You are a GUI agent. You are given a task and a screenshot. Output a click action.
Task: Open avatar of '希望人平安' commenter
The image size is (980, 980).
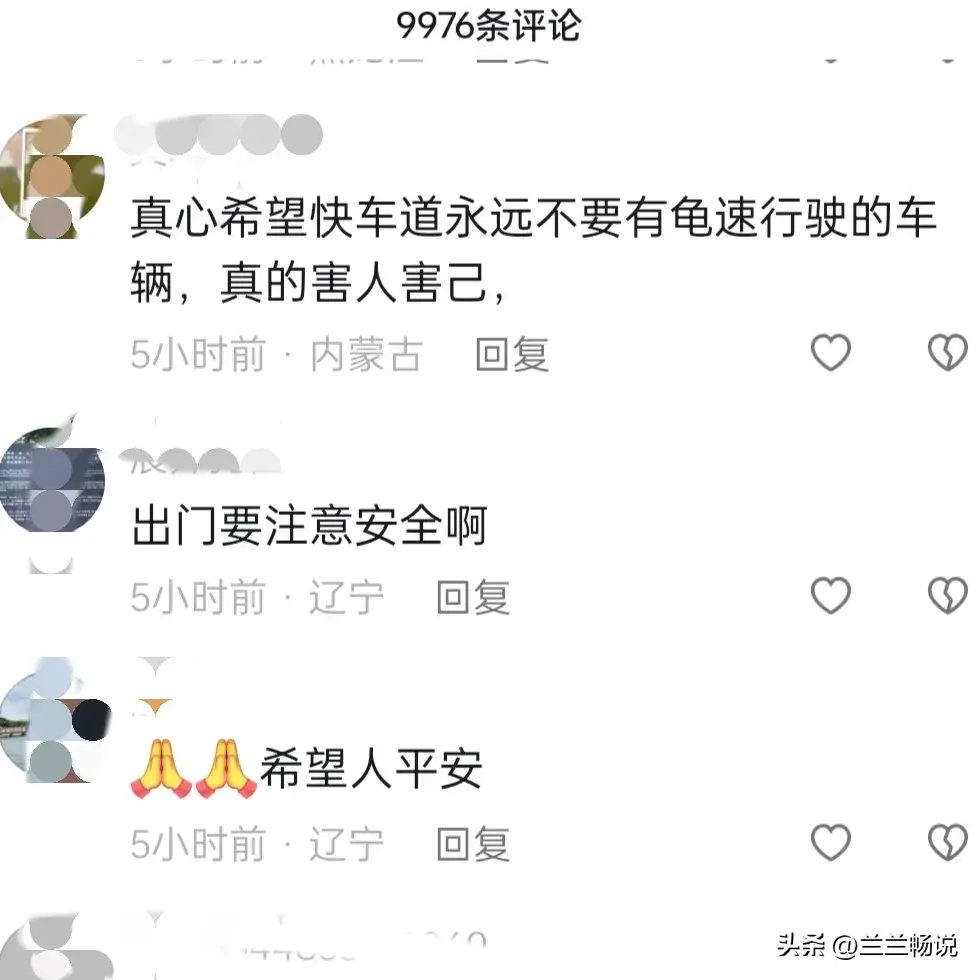[55, 720]
